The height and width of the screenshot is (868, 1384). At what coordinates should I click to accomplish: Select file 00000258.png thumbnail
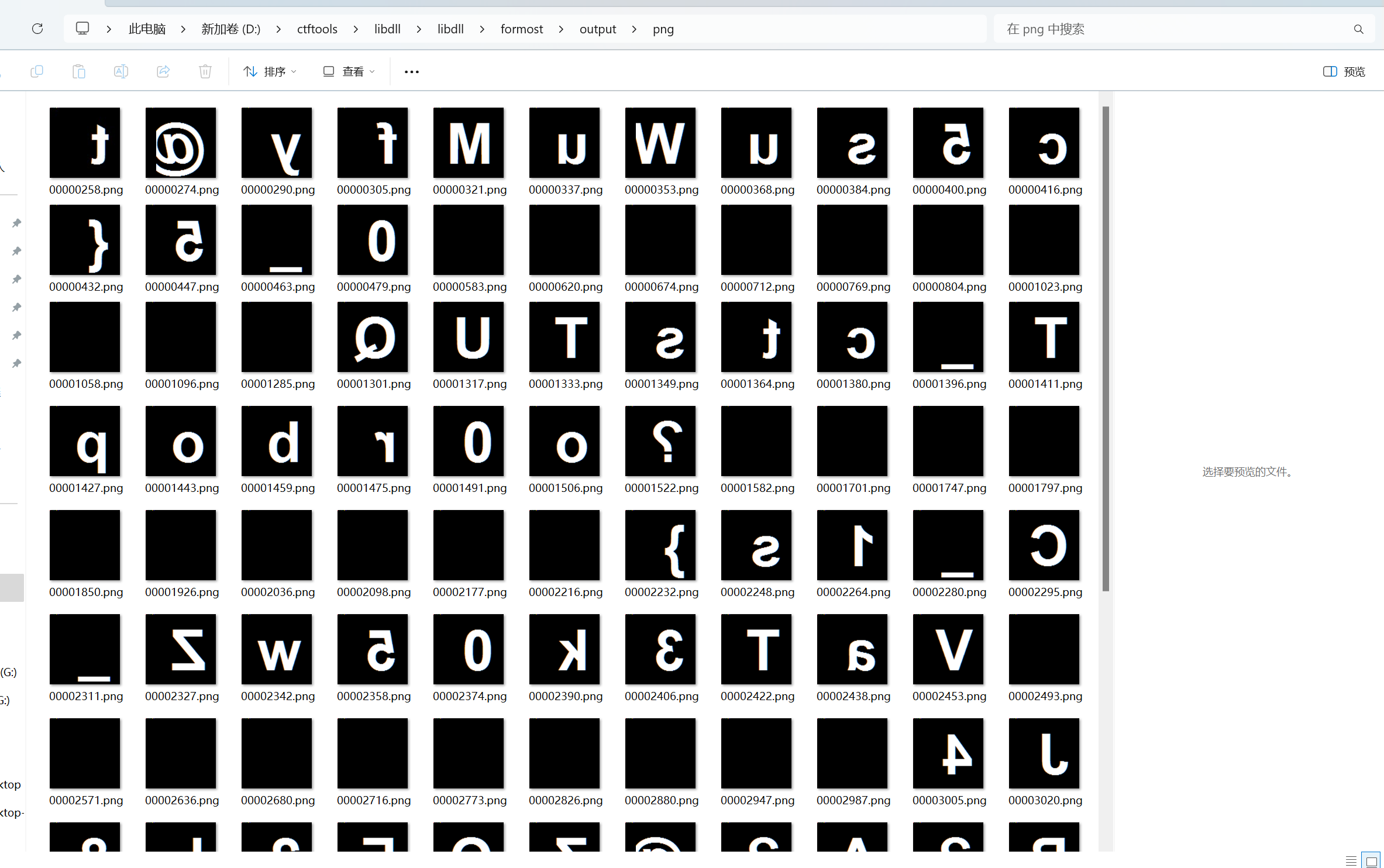point(85,143)
